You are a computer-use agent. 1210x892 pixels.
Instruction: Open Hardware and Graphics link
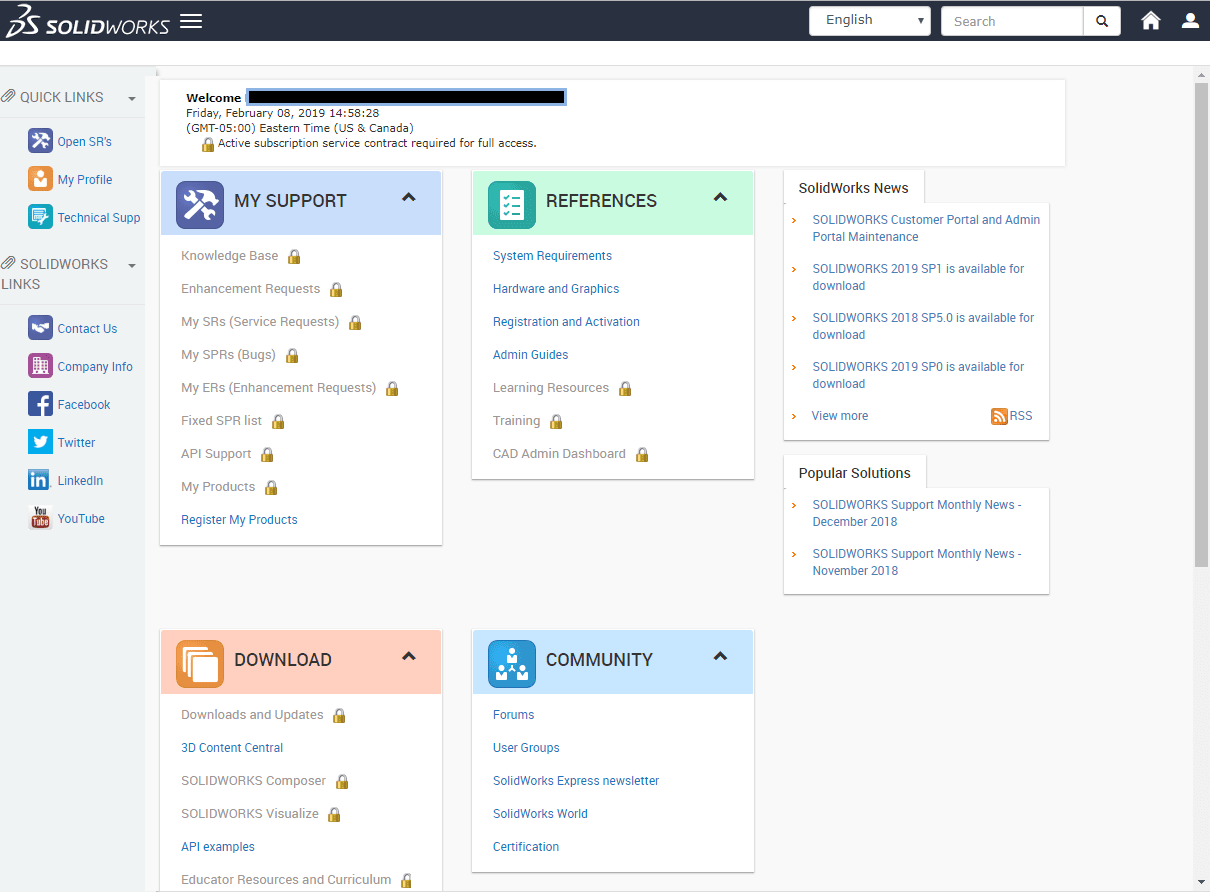pos(556,289)
